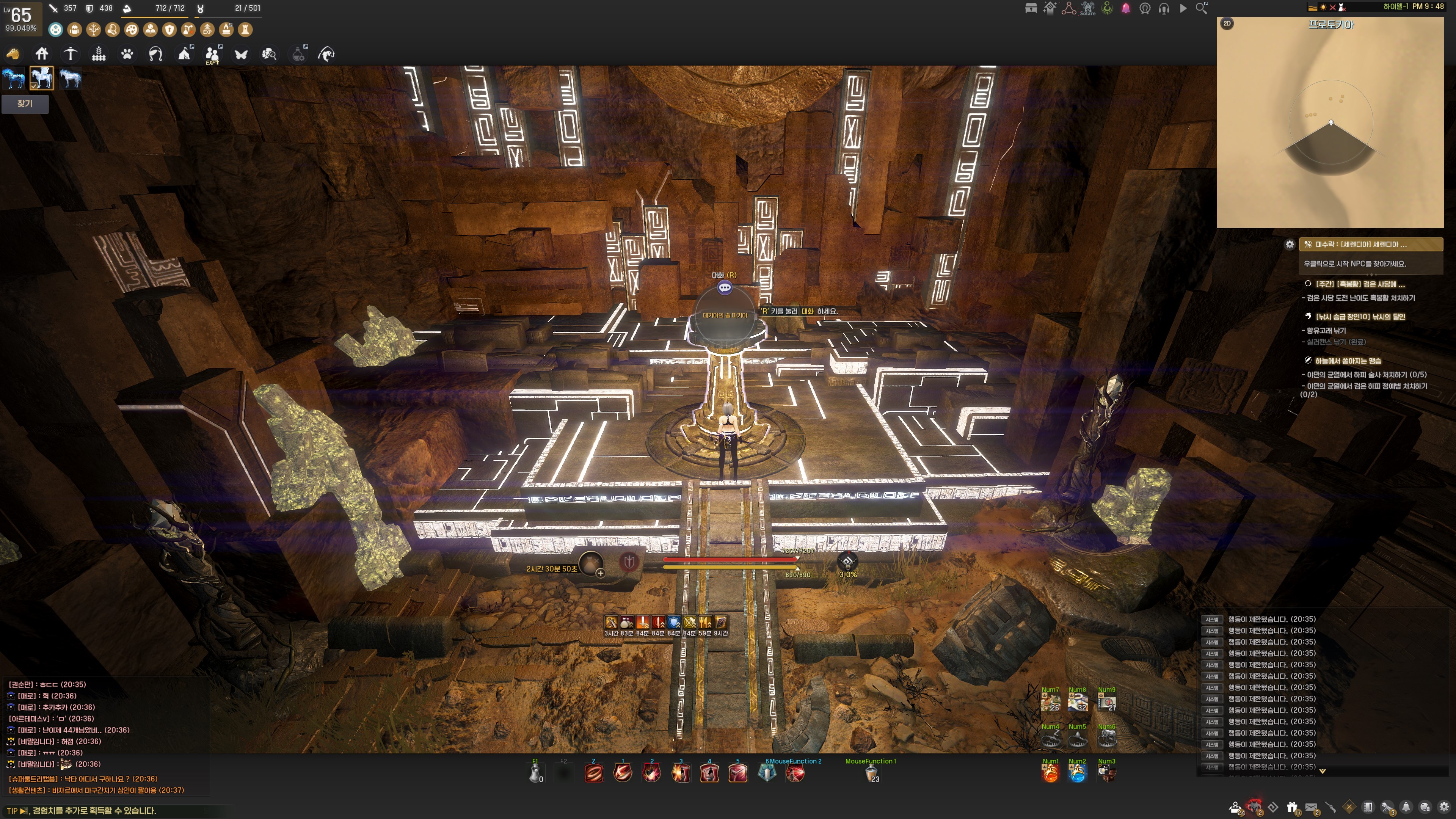Expand the quest header with the gold bar
1456x819 pixels.
[1370, 245]
